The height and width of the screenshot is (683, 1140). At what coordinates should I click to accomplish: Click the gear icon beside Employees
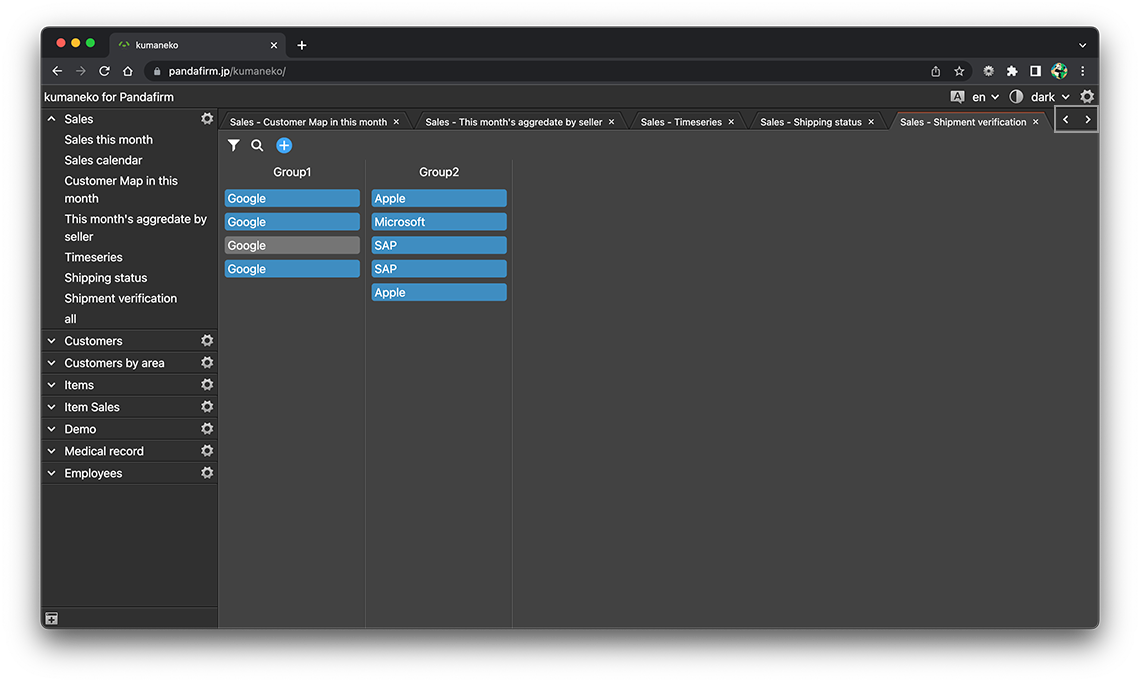pos(207,473)
